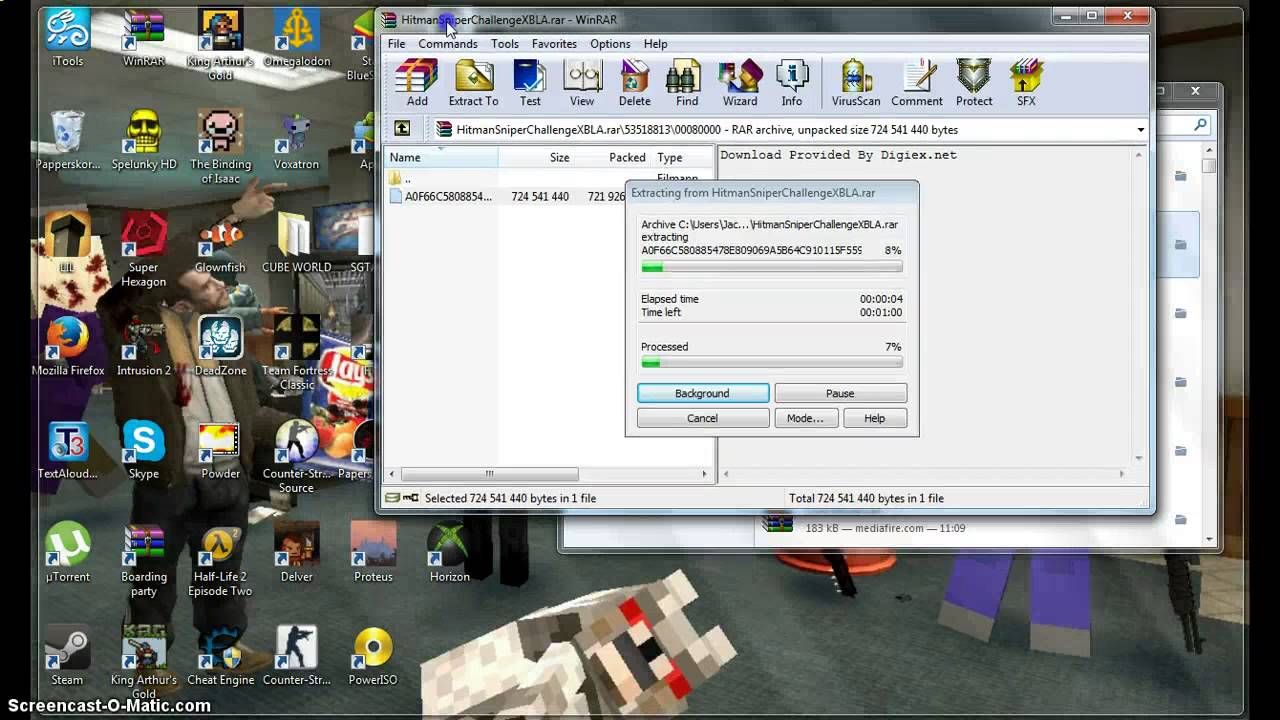
Task: Click the Find binoculars icon
Action: (x=687, y=83)
